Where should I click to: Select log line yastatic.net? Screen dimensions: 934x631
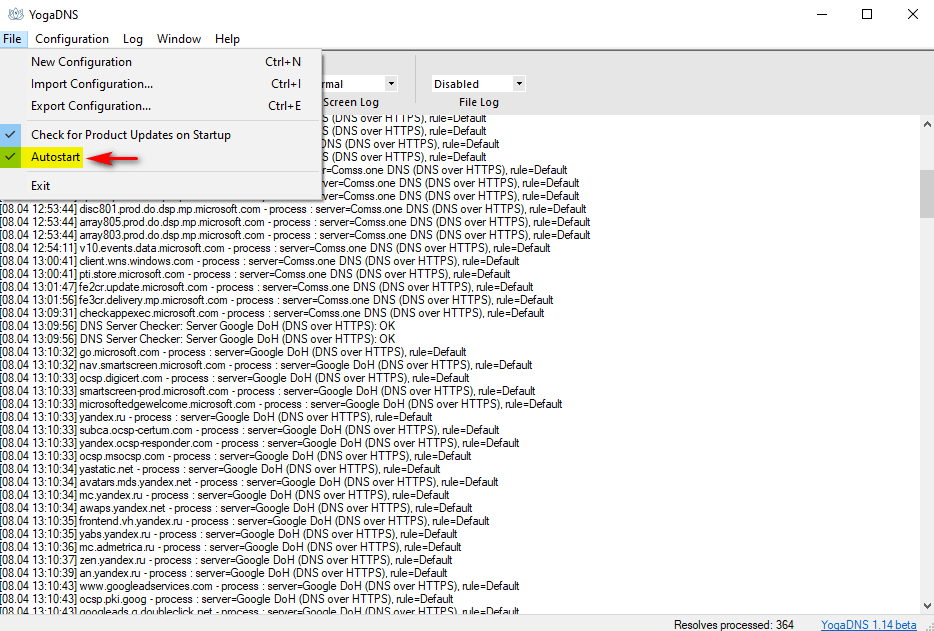[x=220, y=470]
